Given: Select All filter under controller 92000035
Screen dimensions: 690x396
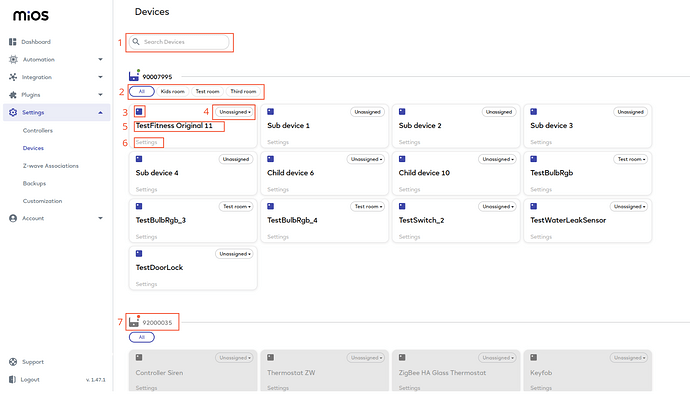Looking at the screenshot, I should [x=142, y=337].
